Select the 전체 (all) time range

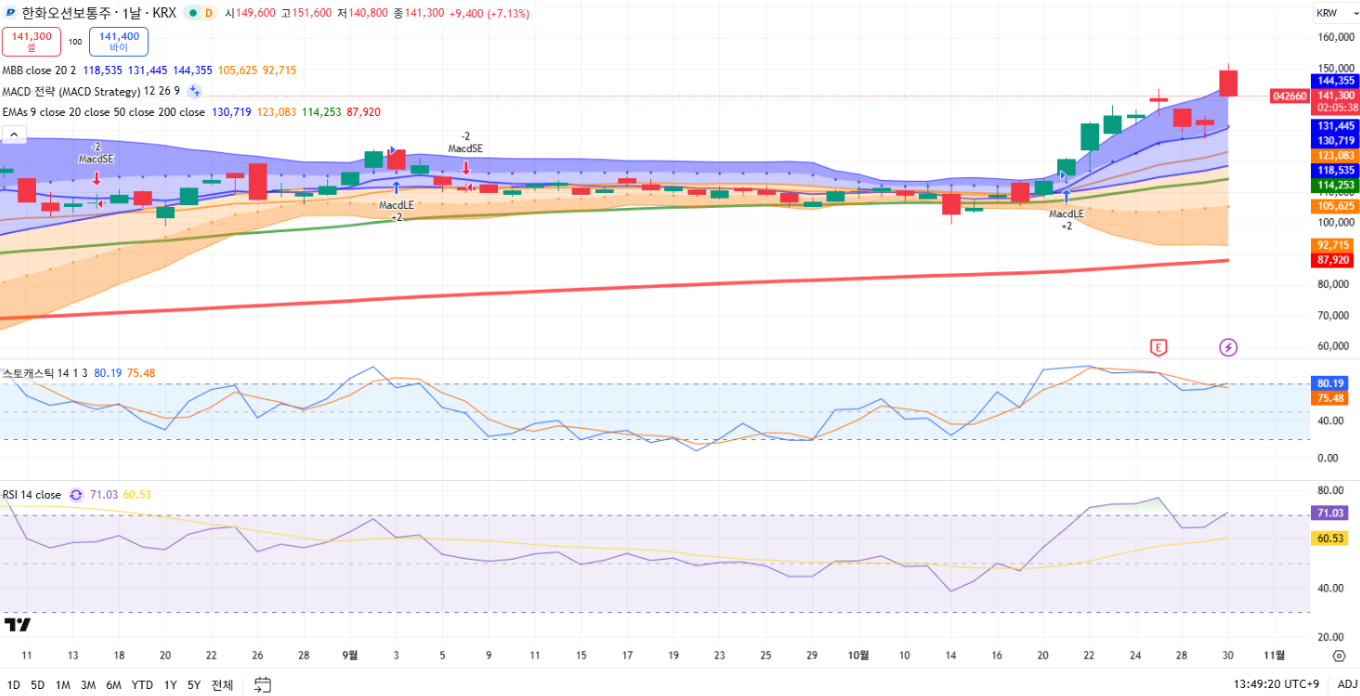click(x=222, y=685)
